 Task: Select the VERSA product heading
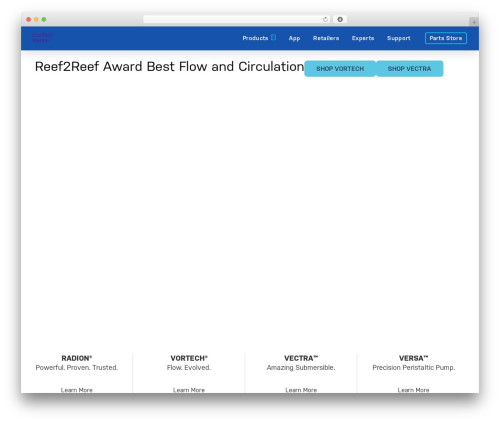[x=413, y=358]
